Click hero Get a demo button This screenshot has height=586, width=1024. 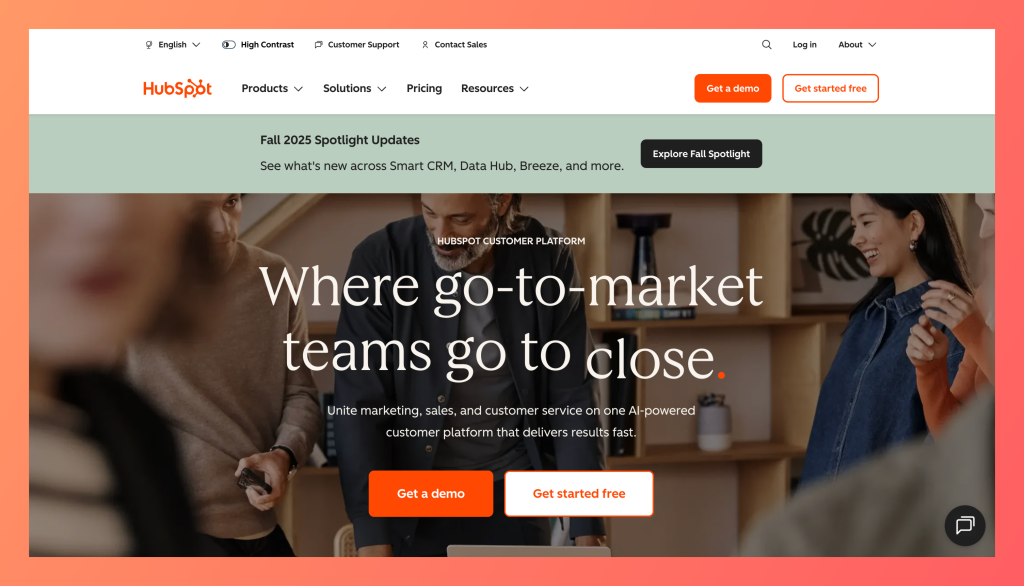pyautogui.click(x=431, y=494)
